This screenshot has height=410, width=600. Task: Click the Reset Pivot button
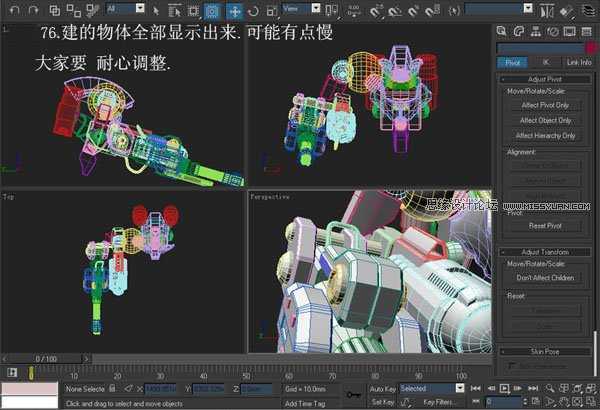click(x=545, y=226)
